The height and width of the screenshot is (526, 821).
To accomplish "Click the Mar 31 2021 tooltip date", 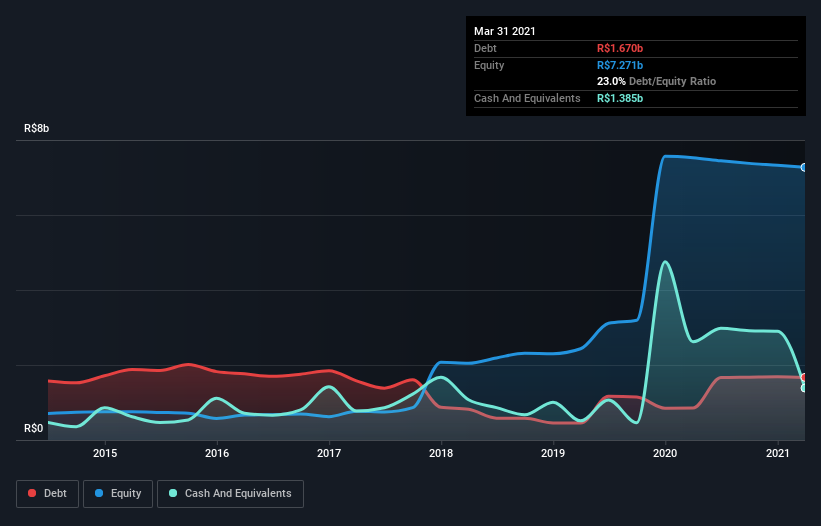I will [505, 31].
